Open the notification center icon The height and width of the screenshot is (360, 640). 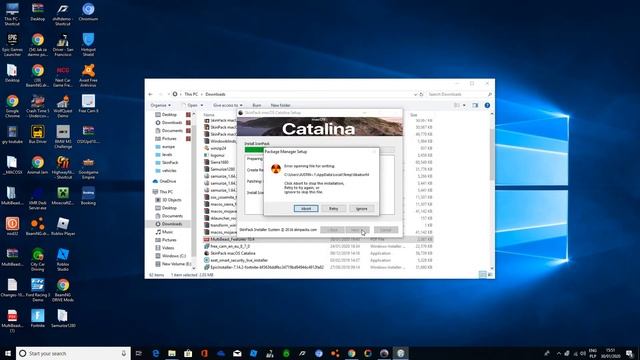click(x=629, y=353)
